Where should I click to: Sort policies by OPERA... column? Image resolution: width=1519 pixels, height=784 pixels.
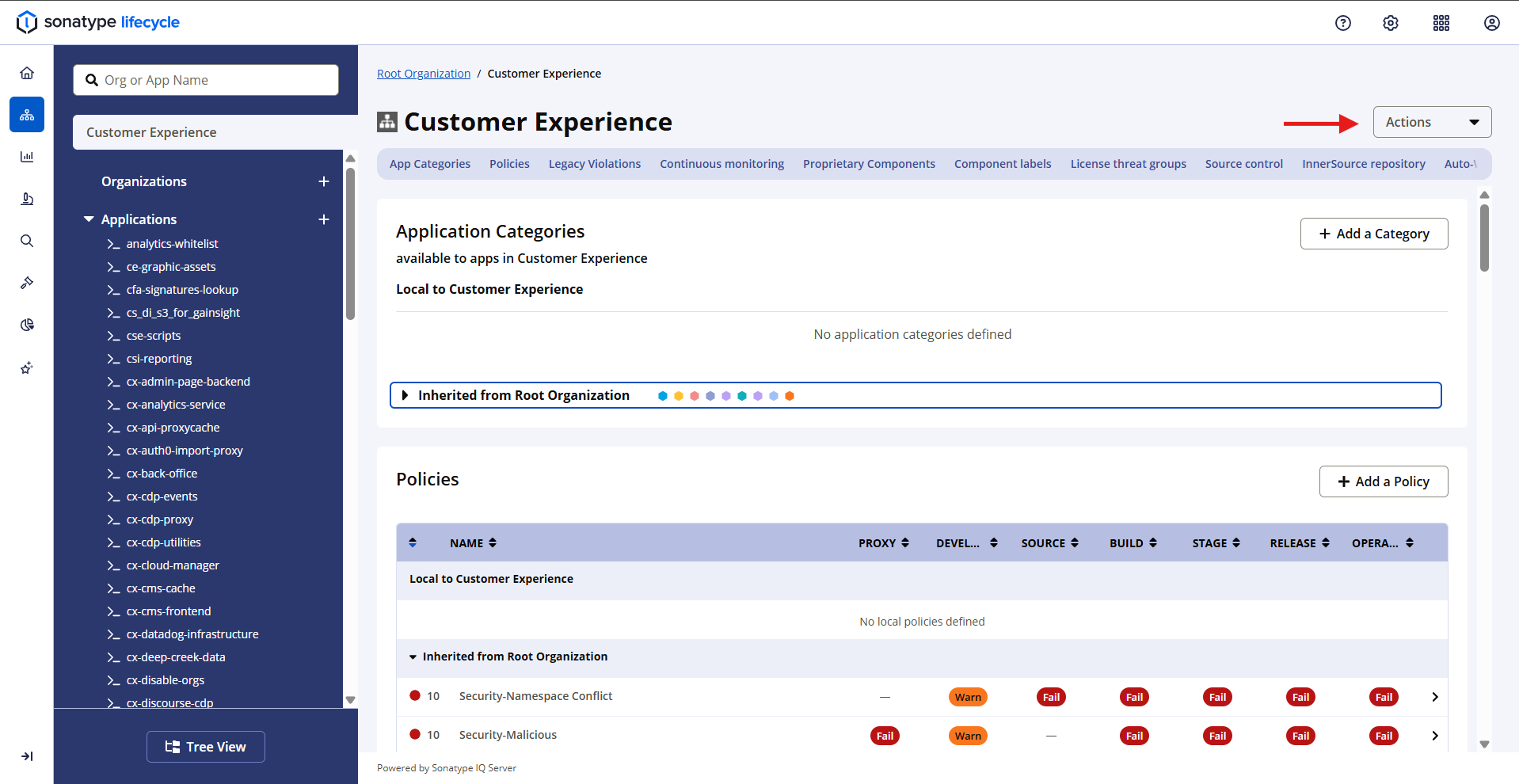tap(1383, 543)
